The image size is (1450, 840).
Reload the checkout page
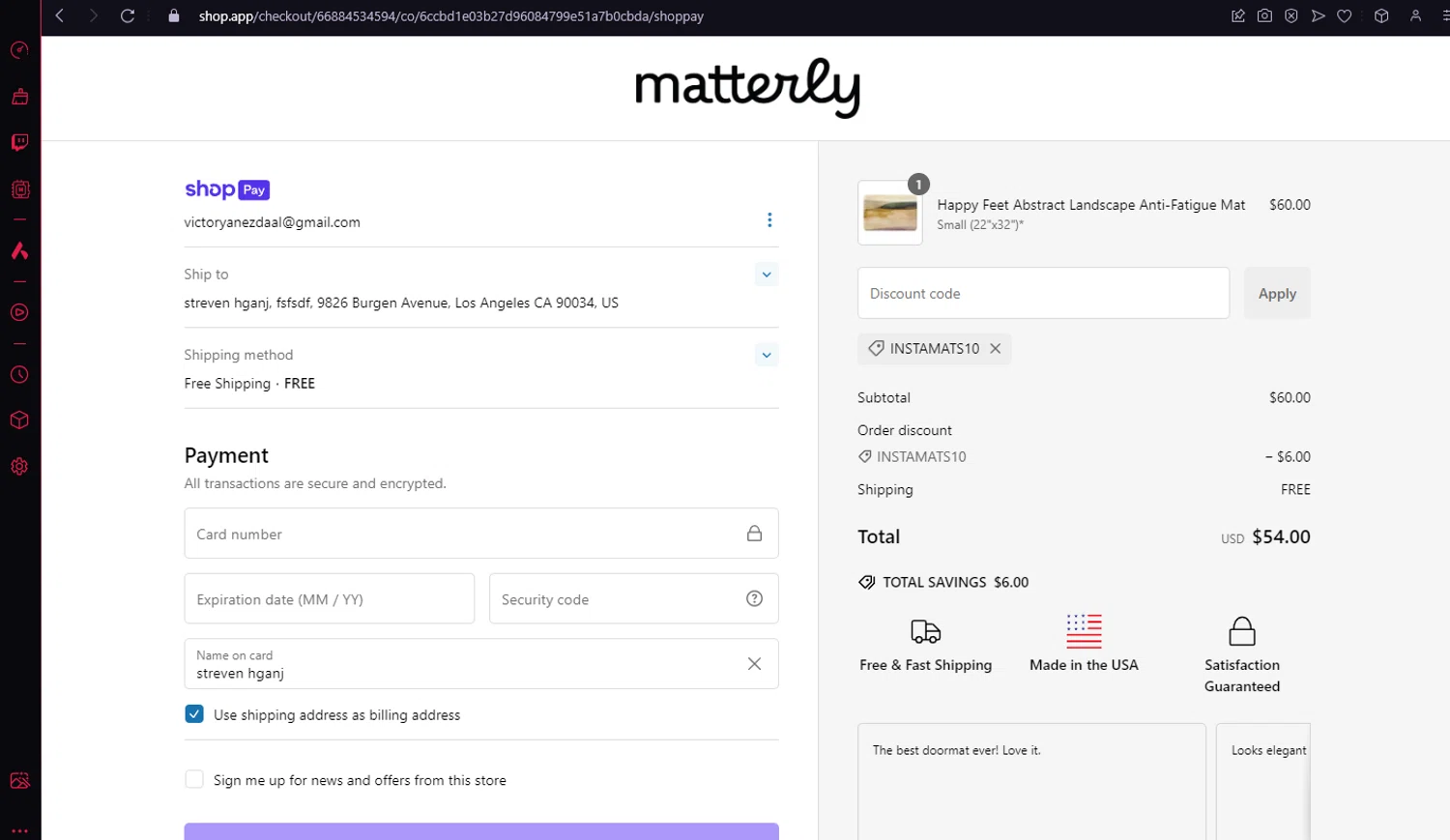(127, 15)
